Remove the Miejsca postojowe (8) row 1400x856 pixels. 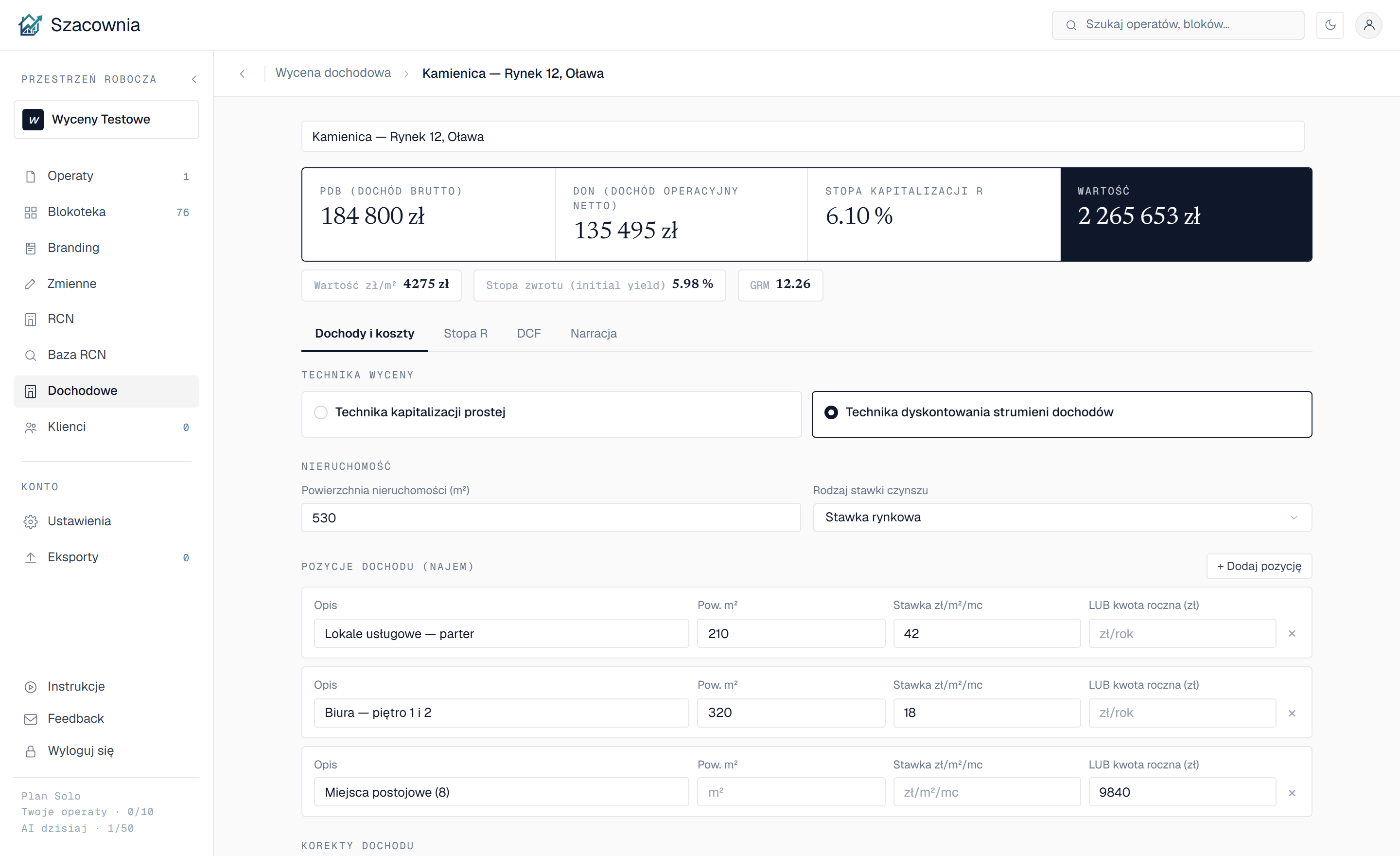1292,792
